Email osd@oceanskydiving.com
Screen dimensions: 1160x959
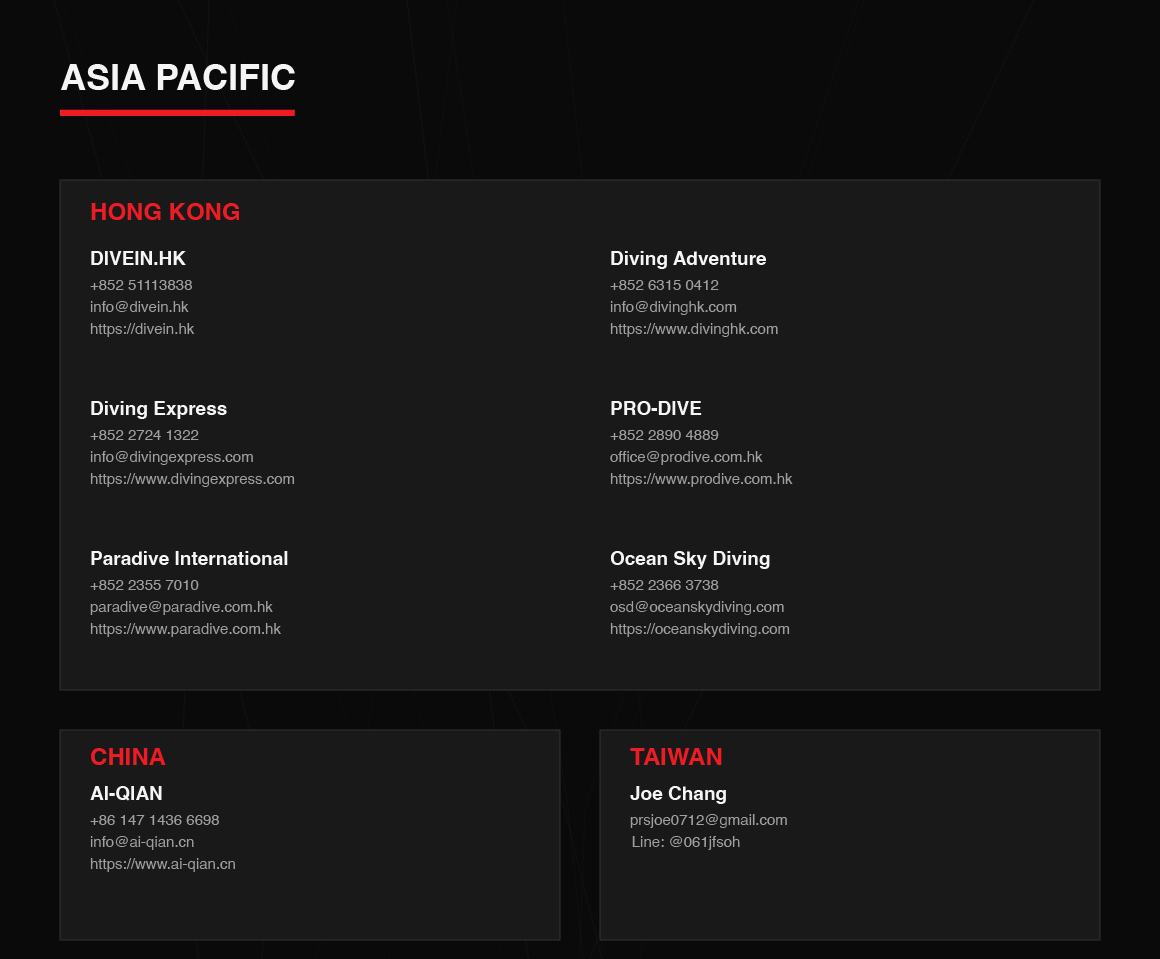697,607
